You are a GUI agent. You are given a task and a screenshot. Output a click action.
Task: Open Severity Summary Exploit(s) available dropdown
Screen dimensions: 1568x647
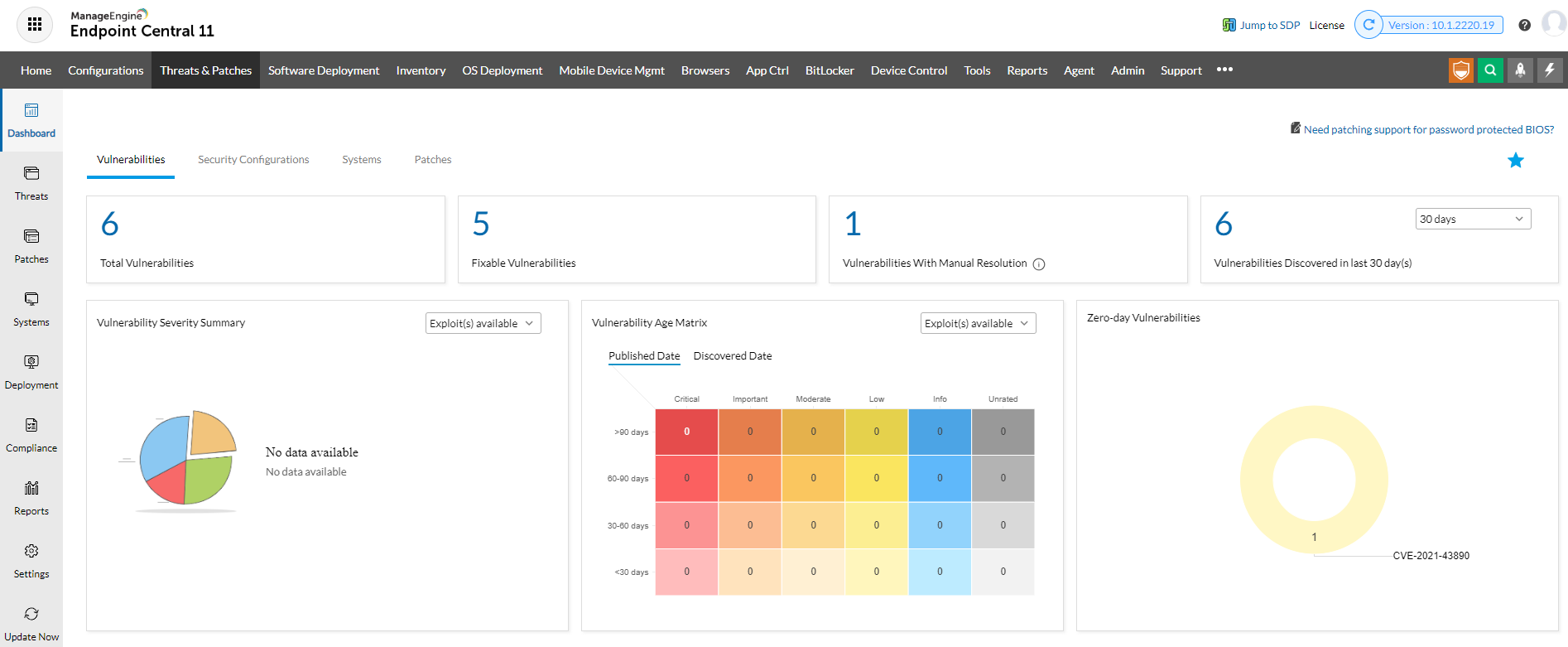(x=483, y=323)
